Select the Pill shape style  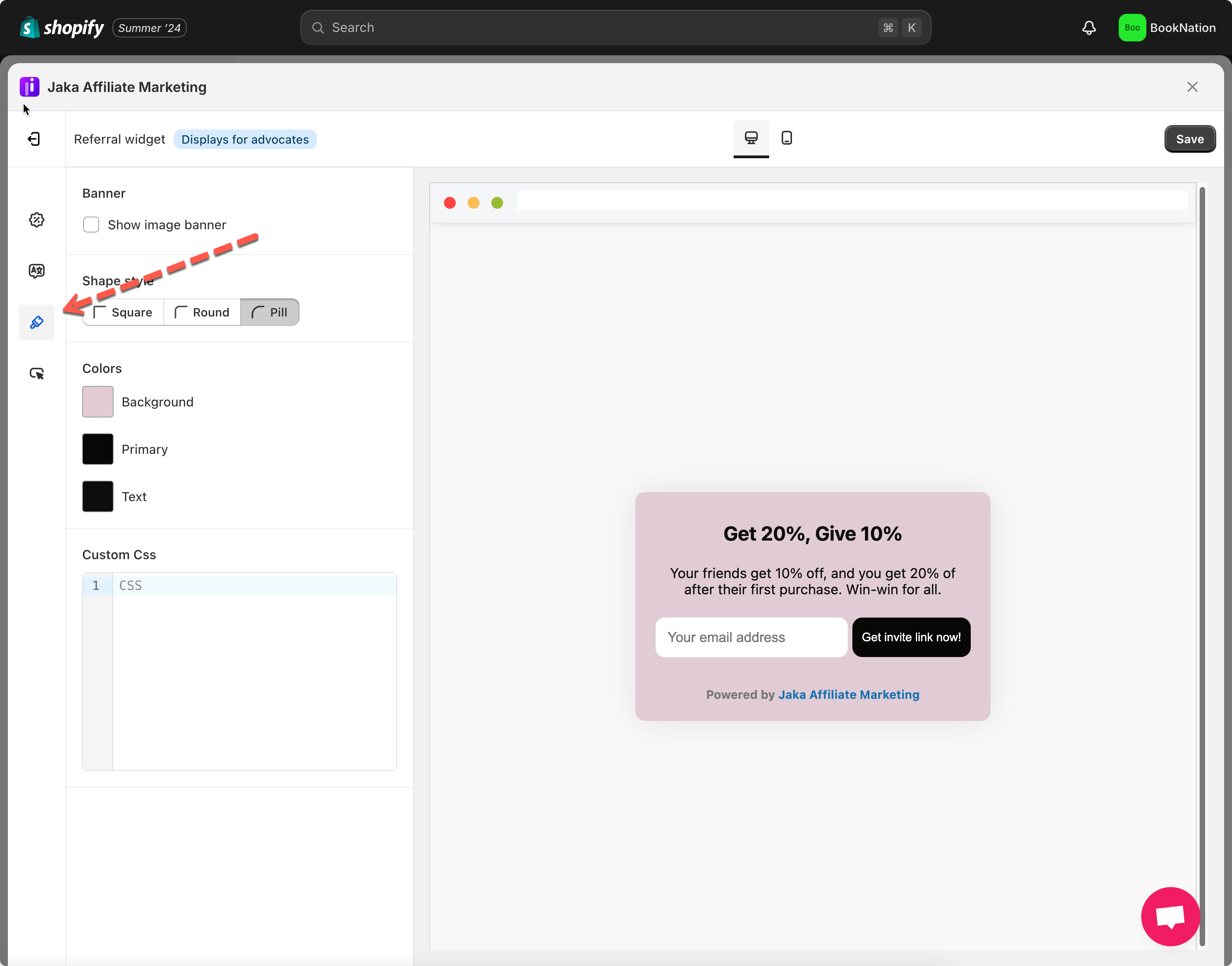[x=270, y=313]
